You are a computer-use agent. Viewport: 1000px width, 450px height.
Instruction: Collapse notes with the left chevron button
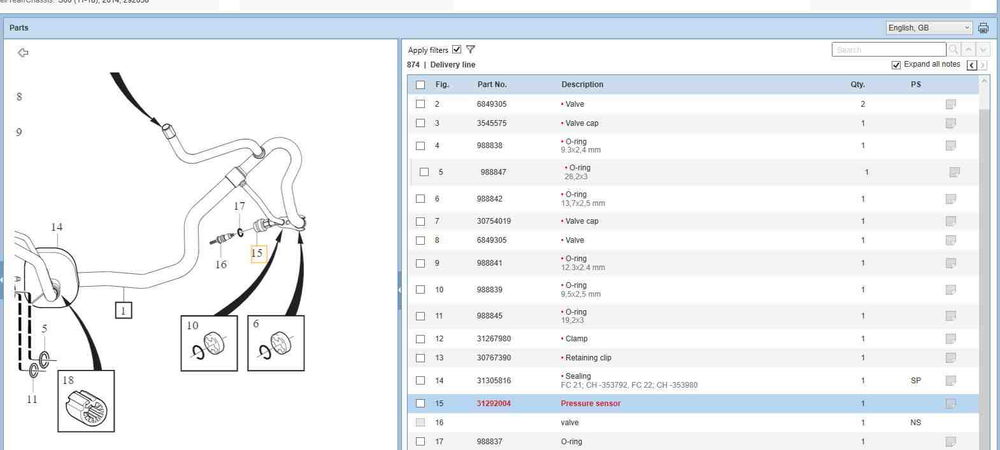[971, 65]
